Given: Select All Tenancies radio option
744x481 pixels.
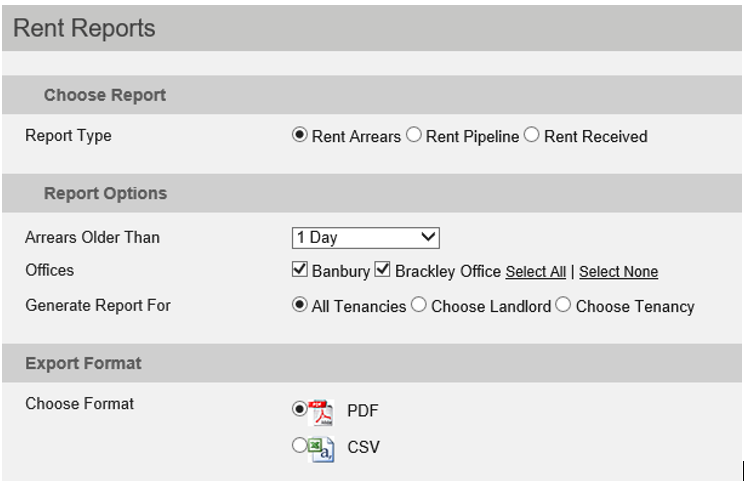Looking at the screenshot, I should pos(299,305).
